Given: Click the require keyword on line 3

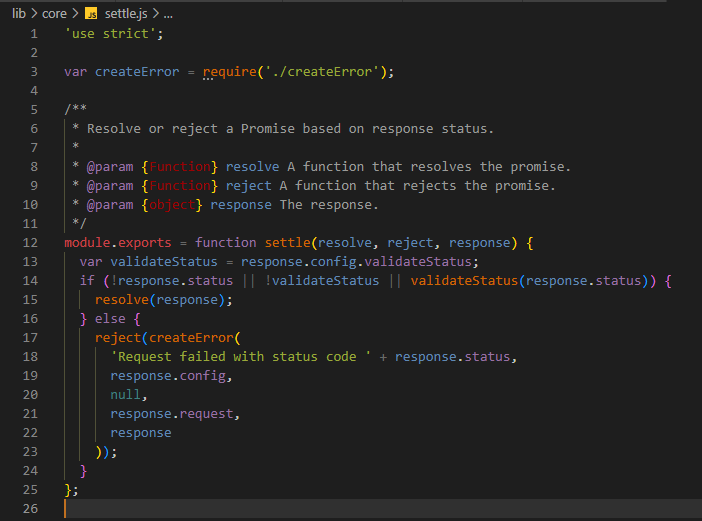Looking at the screenshot, I should click(x=229, y=71).
